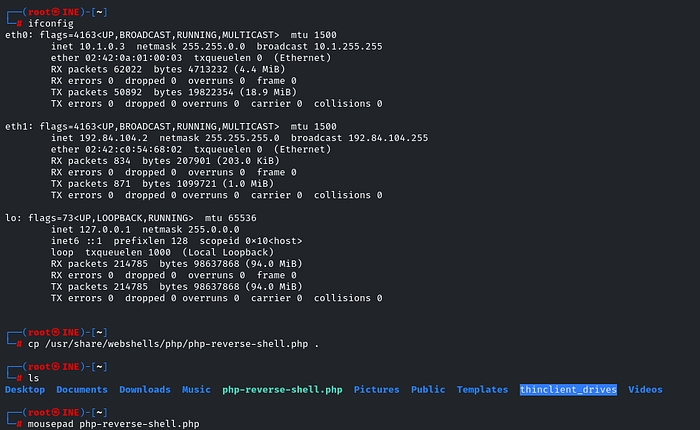Click the Templates directory name
Image resolution: width=700 pixels, height=430 pixels.
click(x=482, y=389)
